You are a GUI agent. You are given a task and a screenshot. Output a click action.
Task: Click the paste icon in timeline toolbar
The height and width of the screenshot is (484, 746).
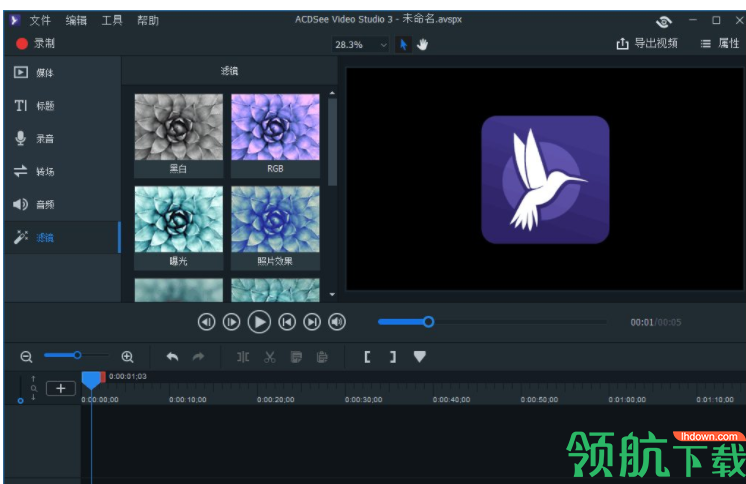(x=322, y=356)
